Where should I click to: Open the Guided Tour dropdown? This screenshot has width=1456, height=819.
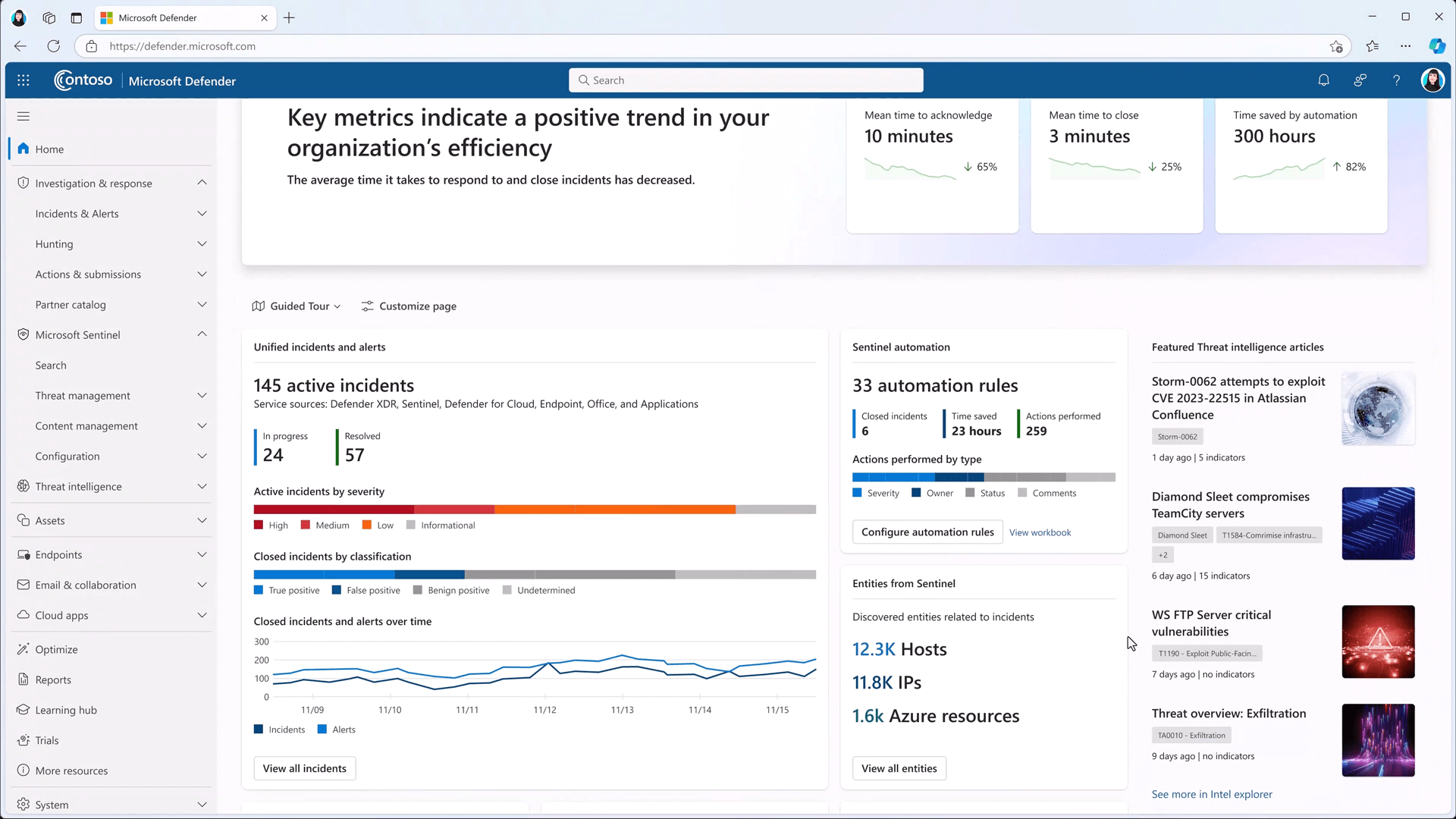[297, 306]
